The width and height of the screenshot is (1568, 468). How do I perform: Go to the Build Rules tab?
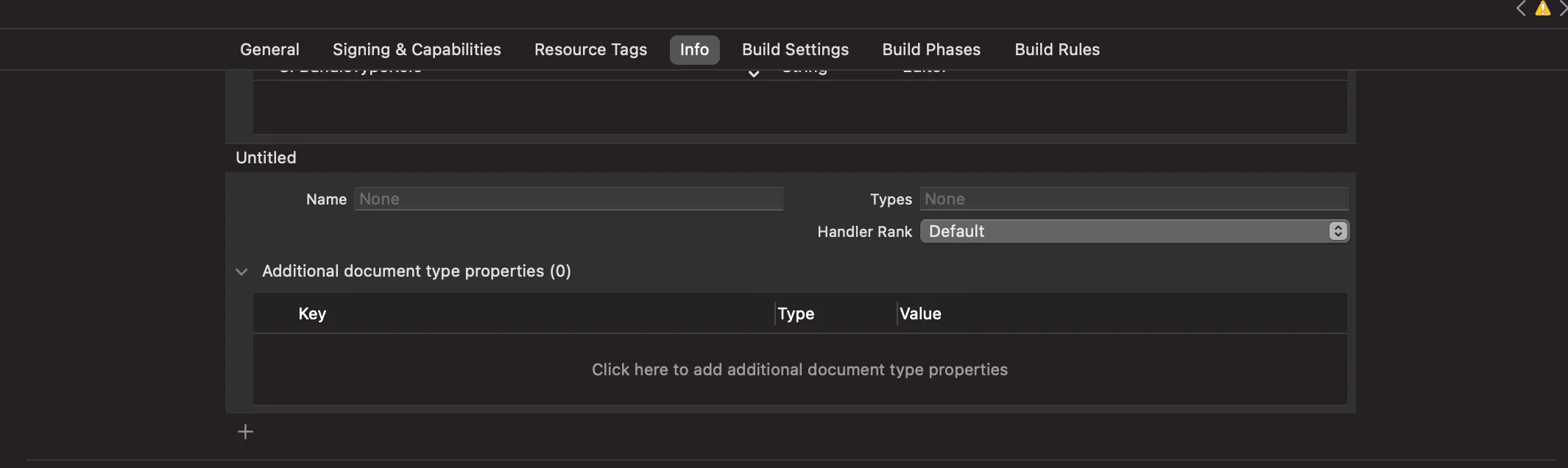(1057, 49)
